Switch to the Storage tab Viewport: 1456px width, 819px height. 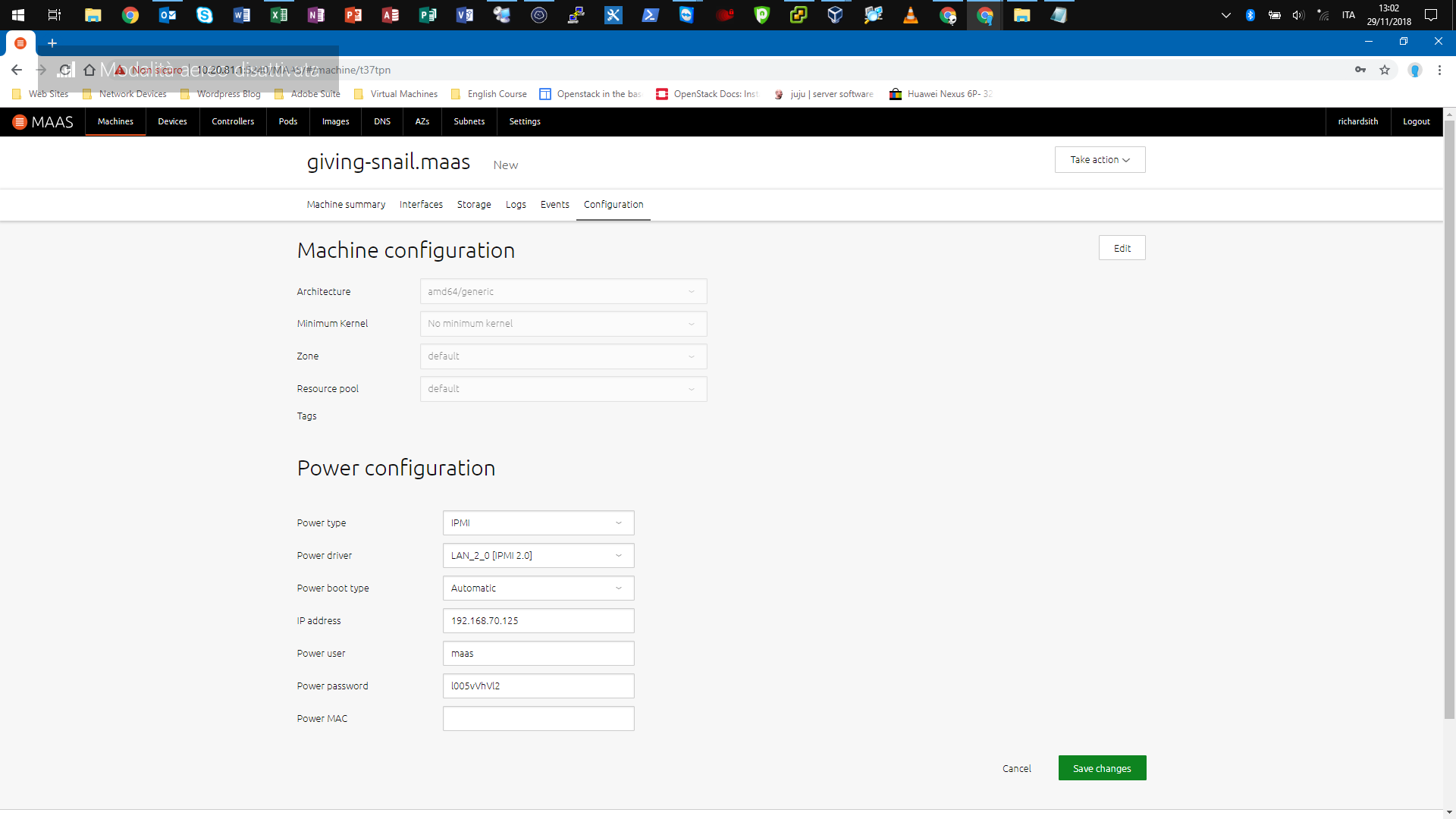pyautogui.click(x=474, y=205)
